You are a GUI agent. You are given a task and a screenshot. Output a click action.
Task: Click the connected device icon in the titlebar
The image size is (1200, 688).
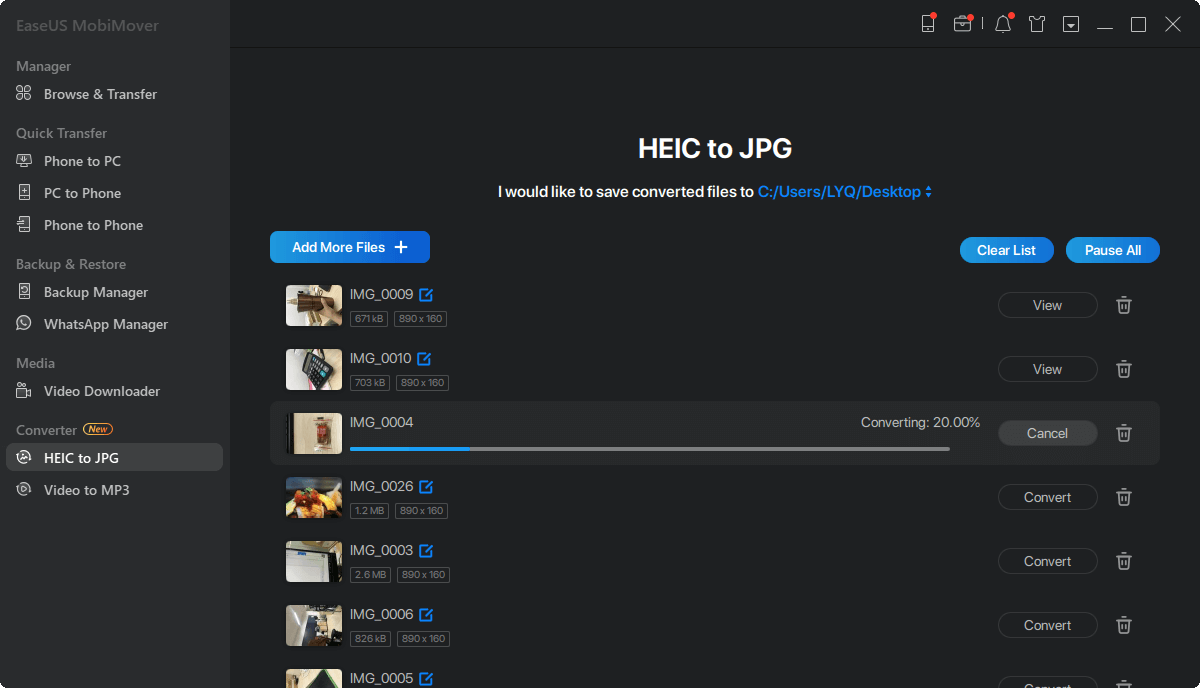coord(927,23)
